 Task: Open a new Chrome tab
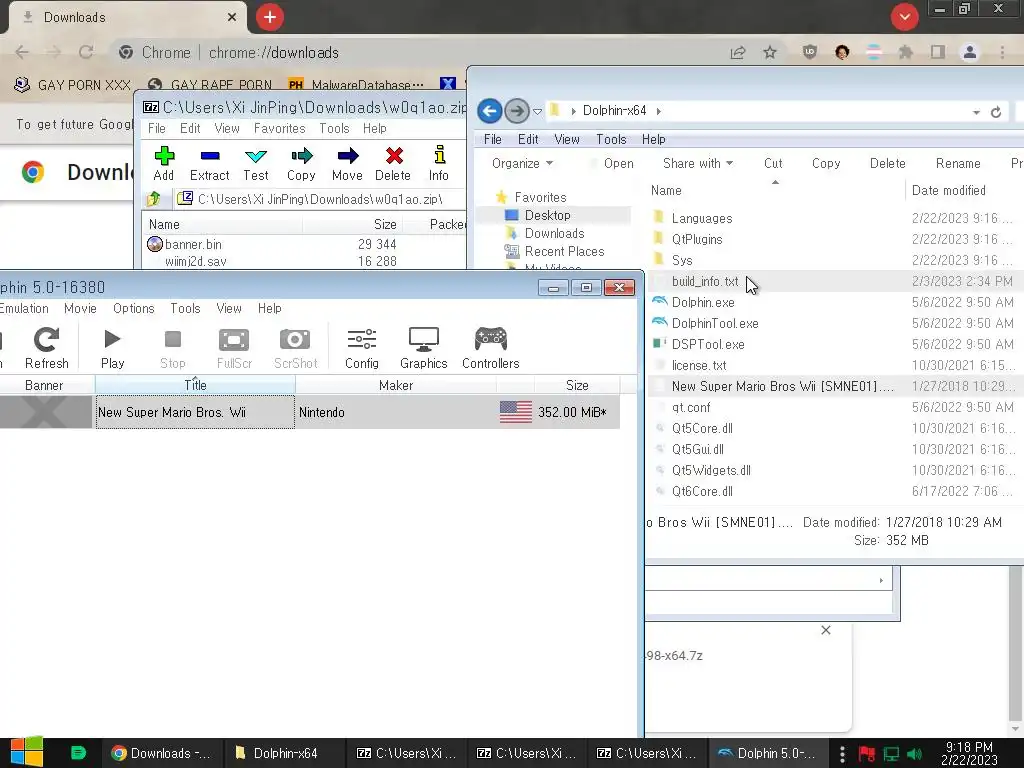click(x=270, y=17)
